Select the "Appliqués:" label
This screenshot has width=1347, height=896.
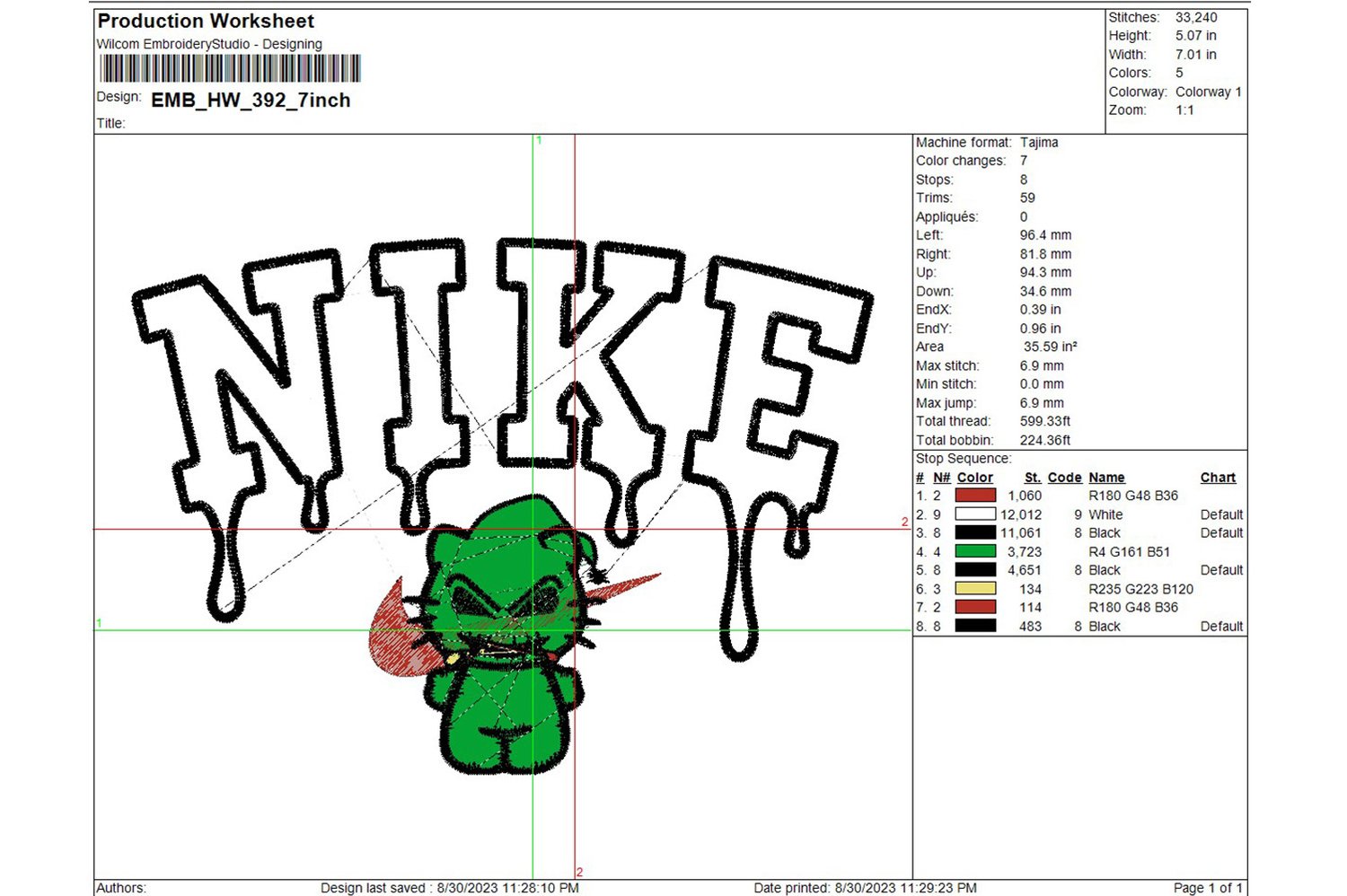tap(946, 217)
